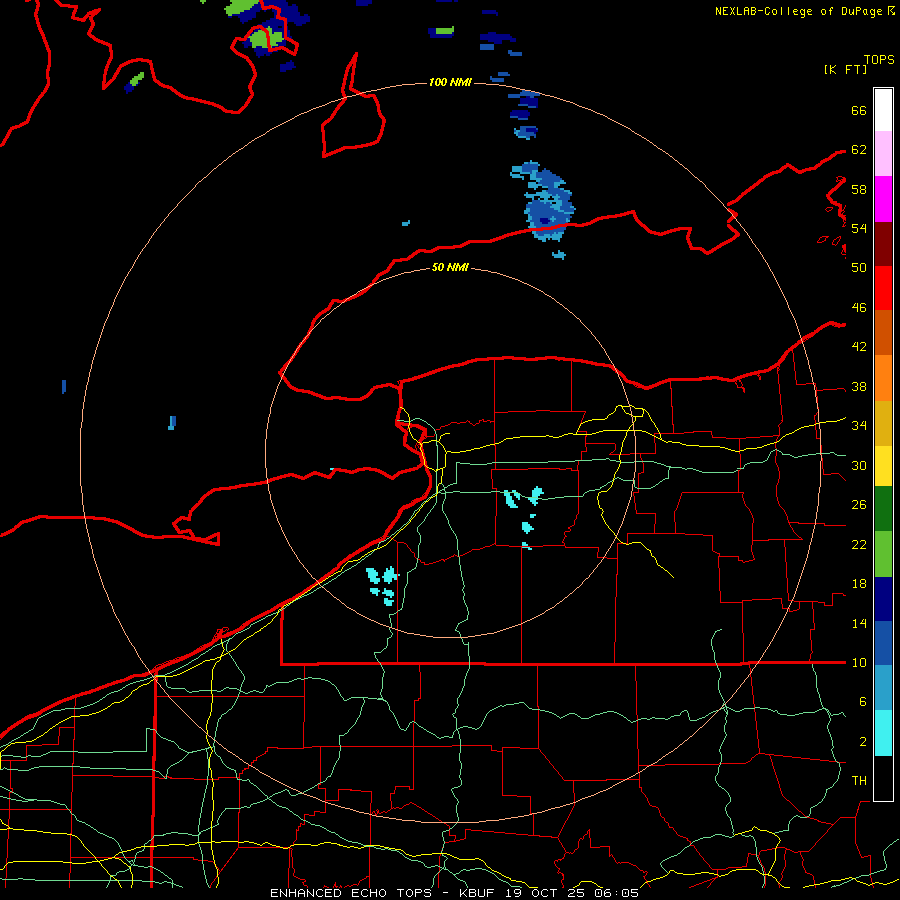Select the dark green legend swatch
The image size is (900, 900).
click(x=883, y=509)
